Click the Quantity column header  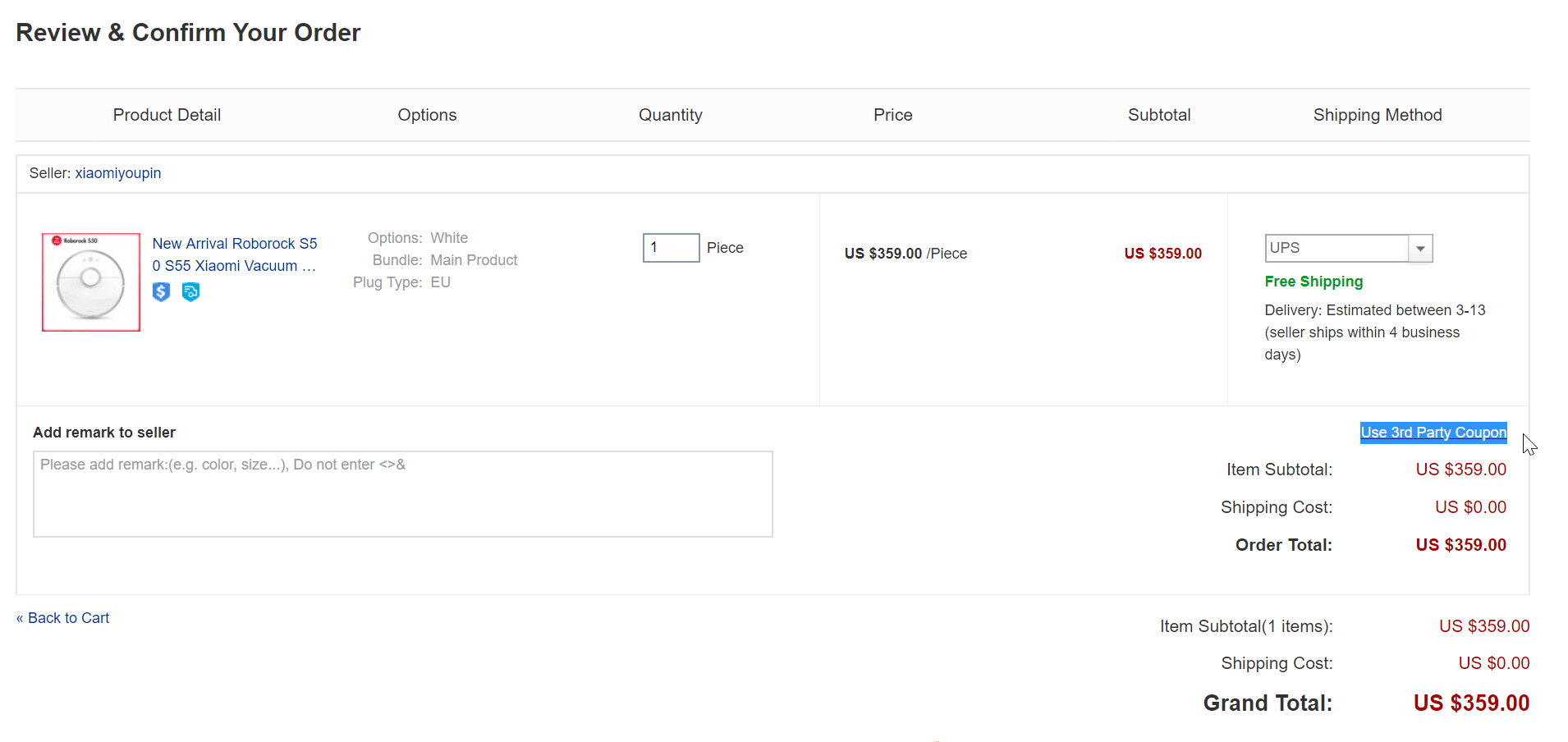(x=671, y=115)
